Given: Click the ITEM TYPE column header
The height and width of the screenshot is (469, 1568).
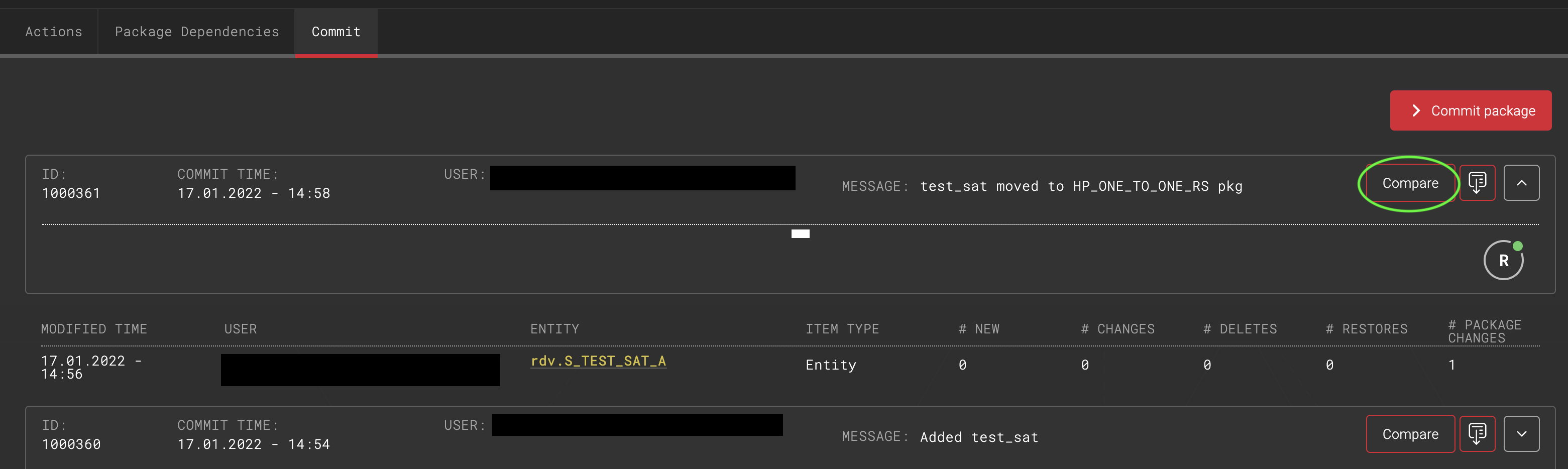Looking at the screenshot, I should tap(842, 328).
